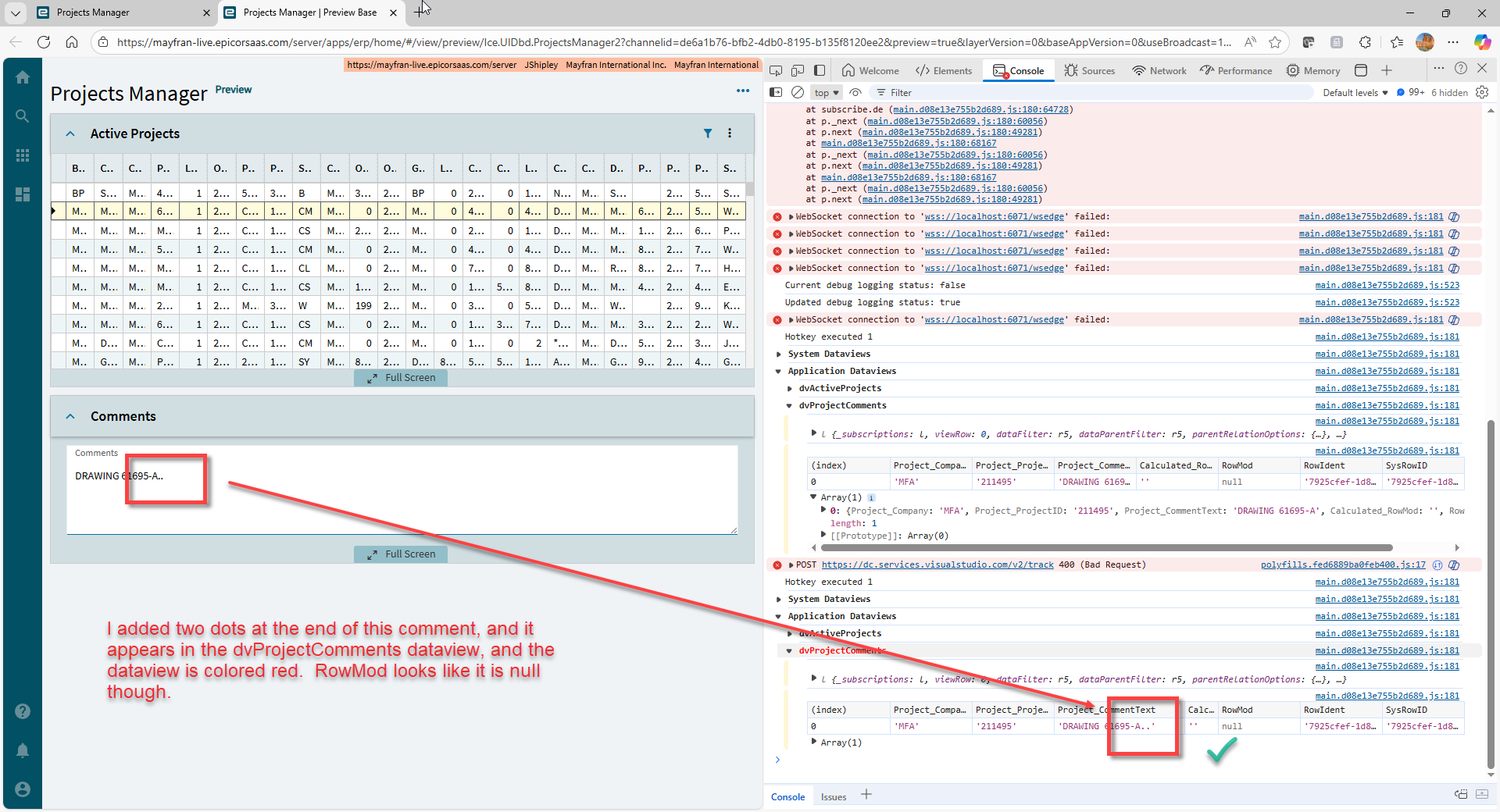Click the browser address bar URL
The image size is (1500, 812).
[673, 42]
